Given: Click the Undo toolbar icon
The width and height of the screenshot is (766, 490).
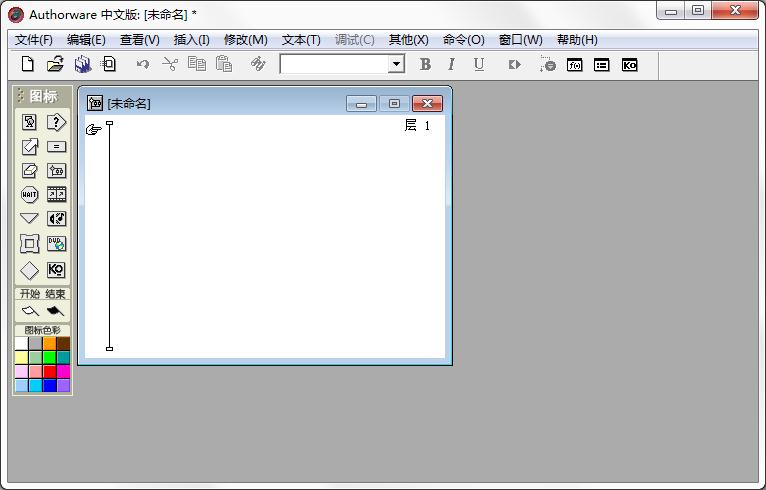Looking at the screenshot, I should click(143, 64).
